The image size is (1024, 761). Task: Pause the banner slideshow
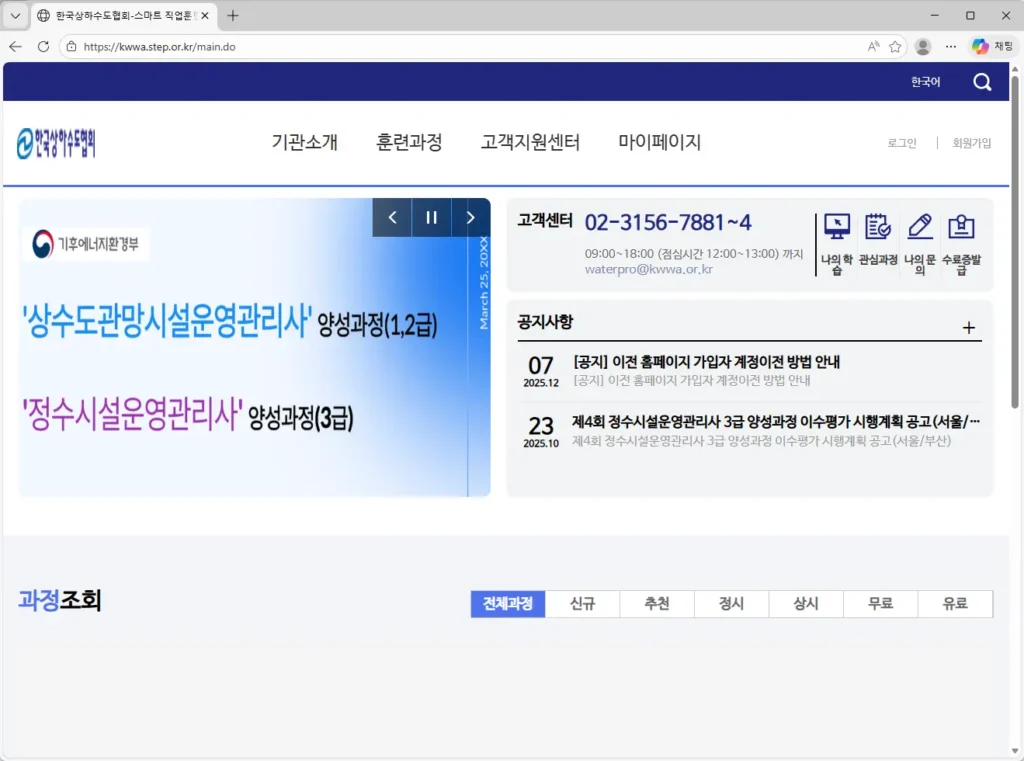tap(431, 216)
